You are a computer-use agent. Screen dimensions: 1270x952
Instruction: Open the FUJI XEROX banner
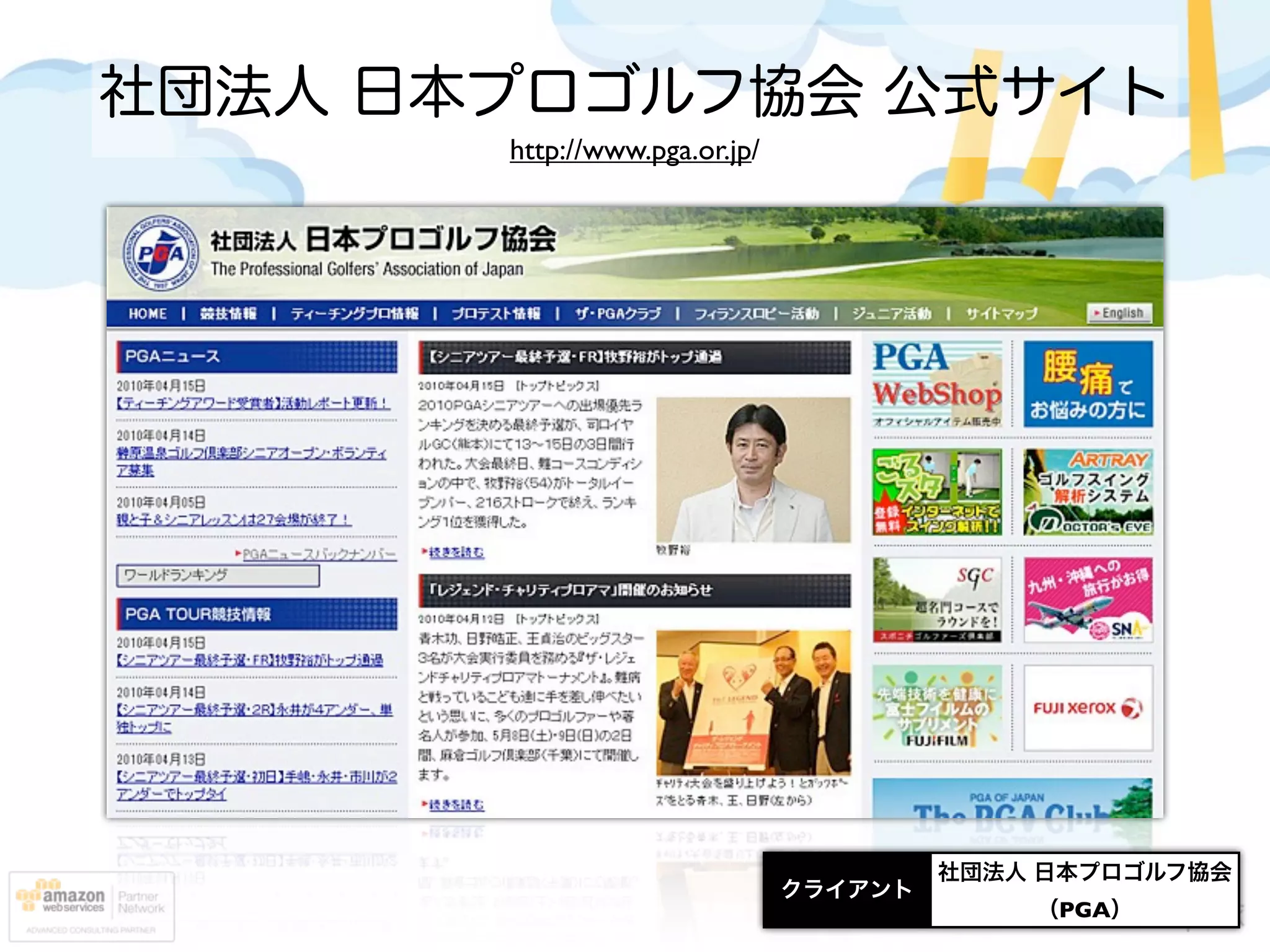[x=1088, y=708]
